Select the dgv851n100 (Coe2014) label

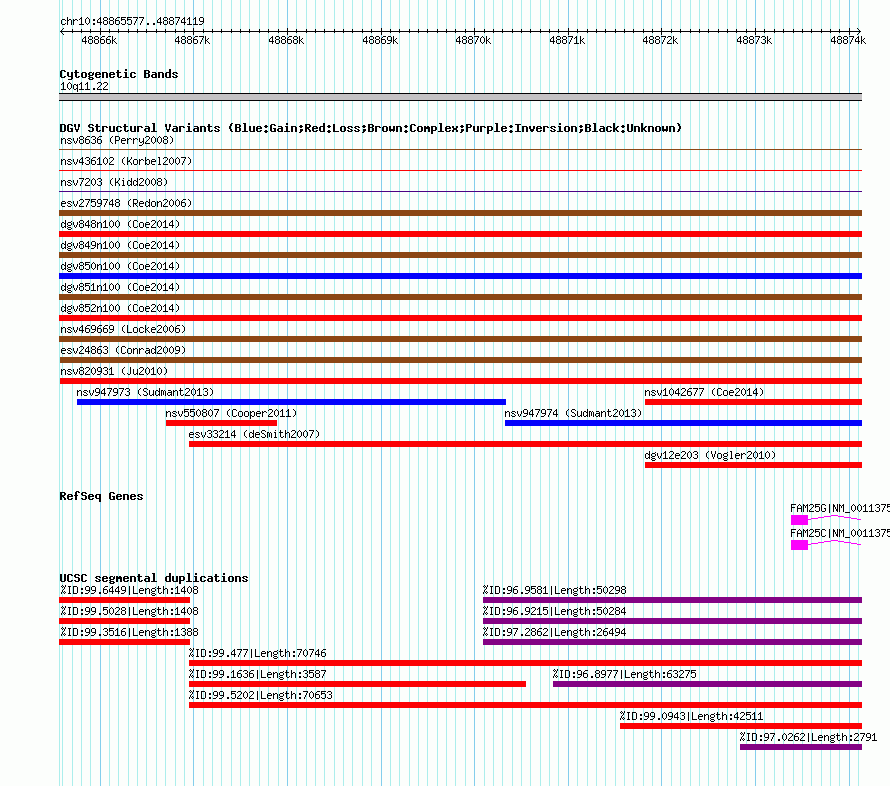[120, 287]
